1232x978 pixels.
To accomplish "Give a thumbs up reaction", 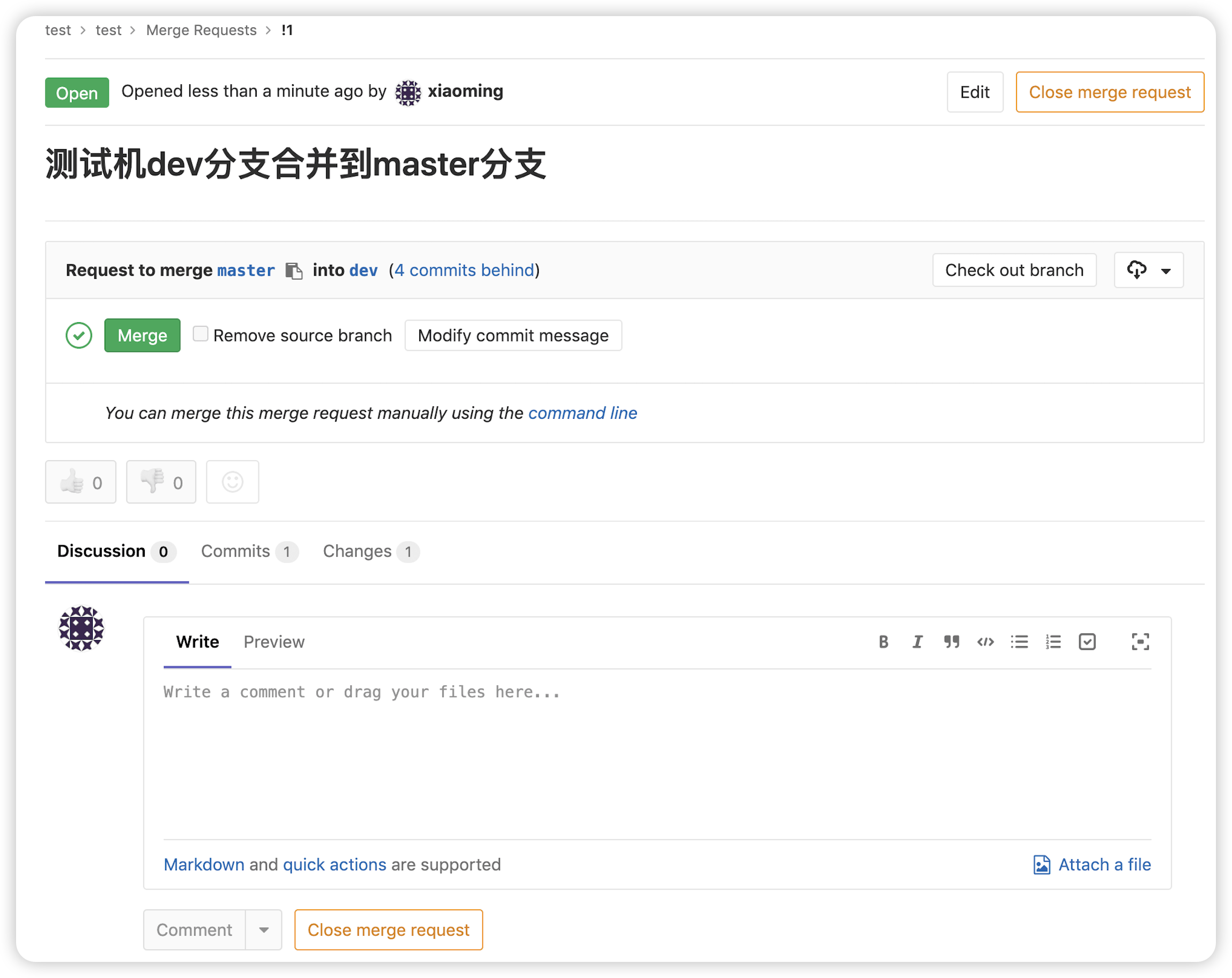I will click(x=80, y=482).
